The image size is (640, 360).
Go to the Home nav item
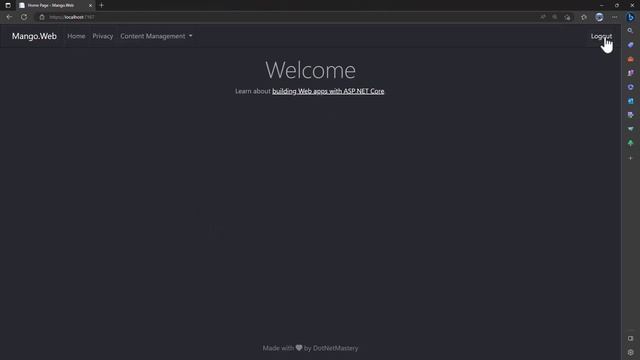[76, 36]
